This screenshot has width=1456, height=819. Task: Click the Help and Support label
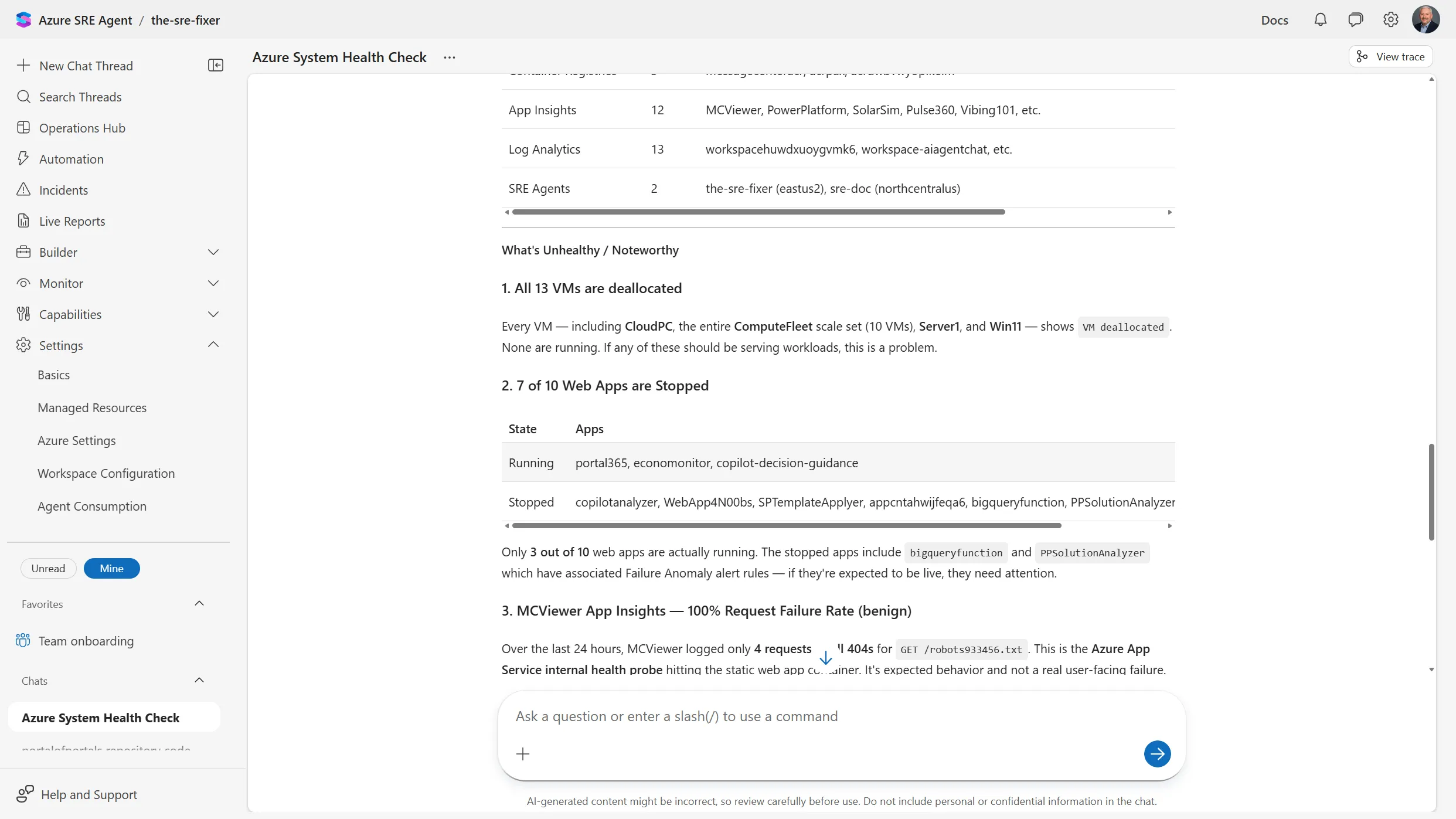pos(89,794)
